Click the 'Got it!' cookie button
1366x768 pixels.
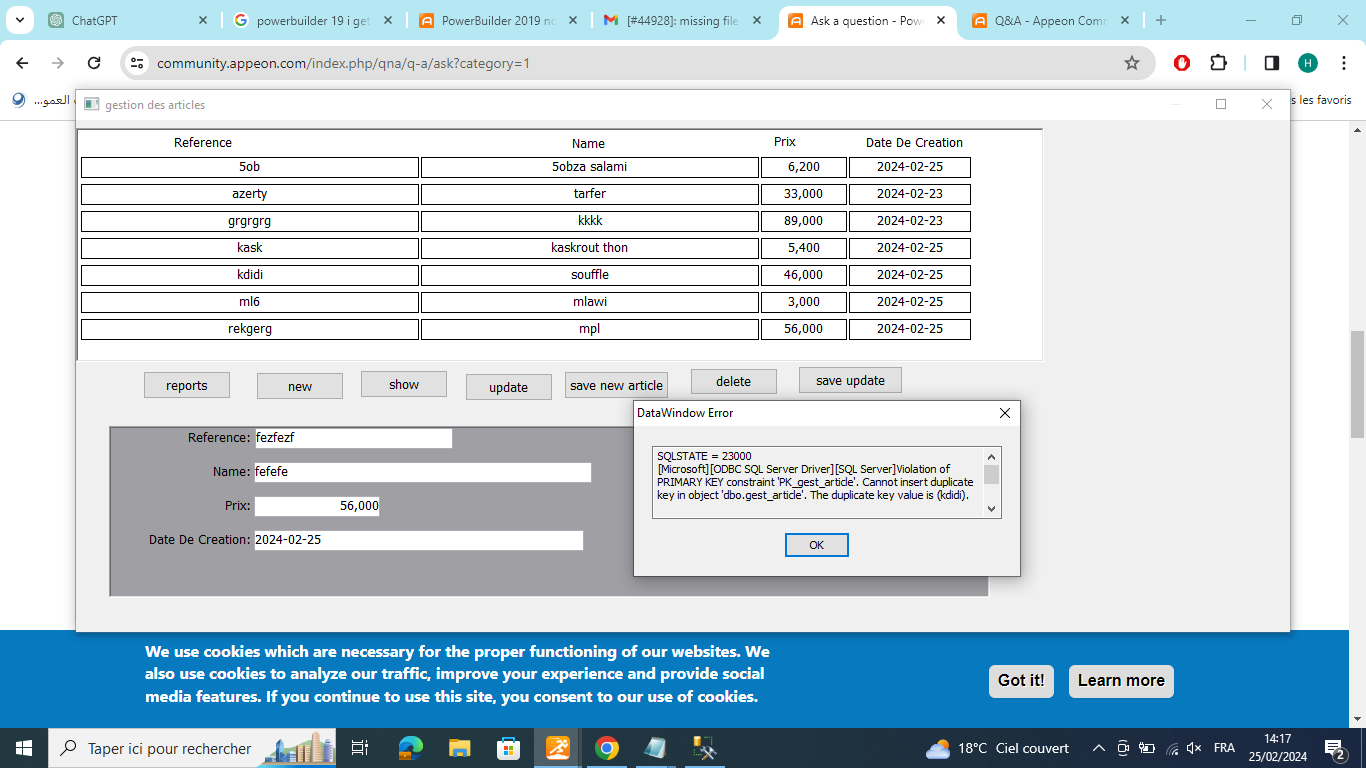coord(1021,681)
